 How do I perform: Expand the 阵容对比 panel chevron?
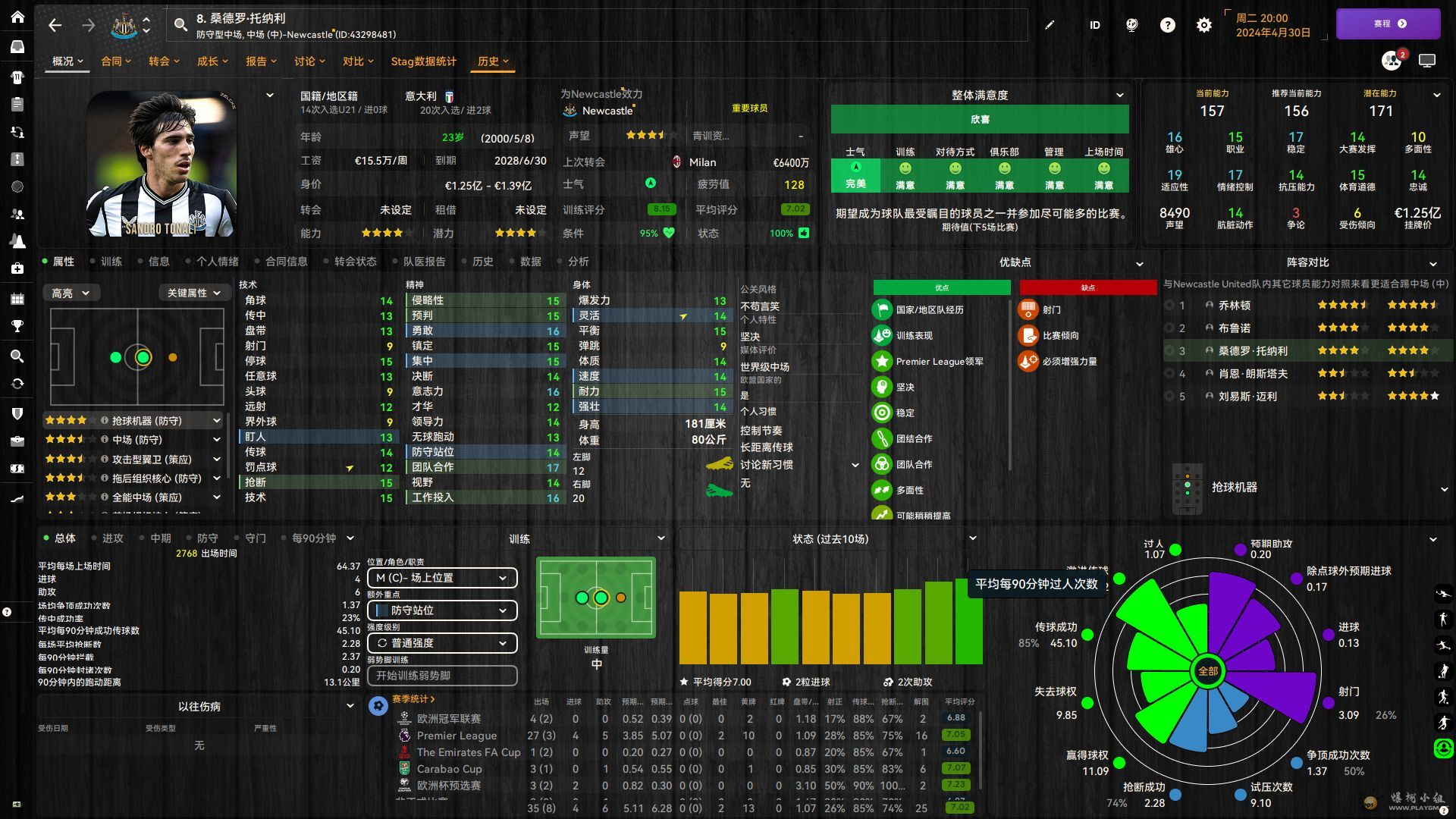[1433, 263]
